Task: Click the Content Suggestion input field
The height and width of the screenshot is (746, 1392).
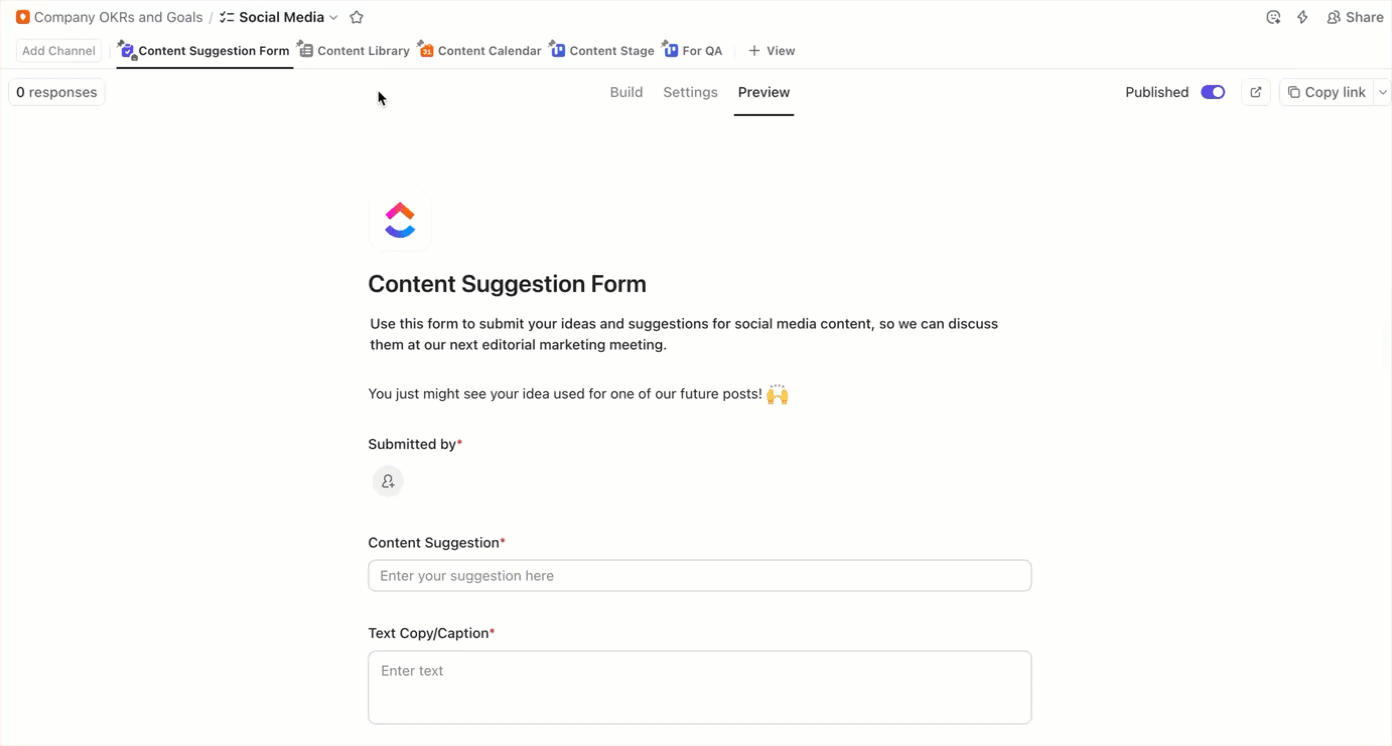Action: pos(699,575)
